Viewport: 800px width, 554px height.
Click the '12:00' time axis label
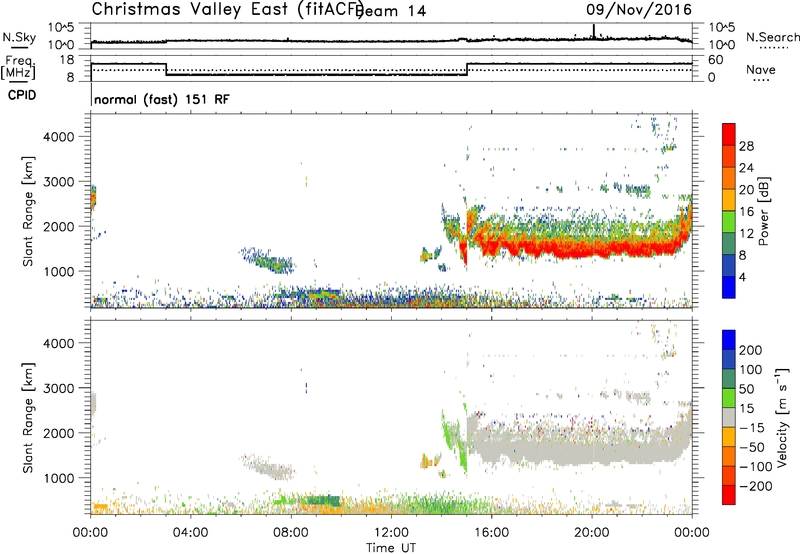(391, 533)
